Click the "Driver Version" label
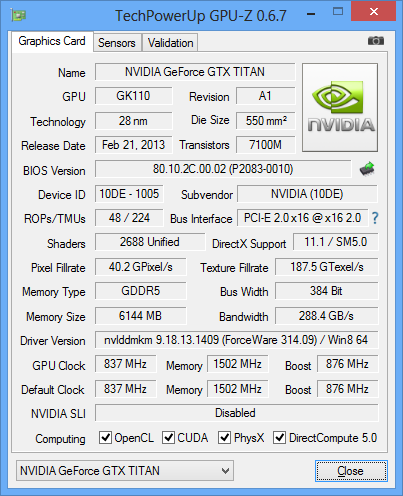This screenshot has width=403, height=496. click(53, 341)
